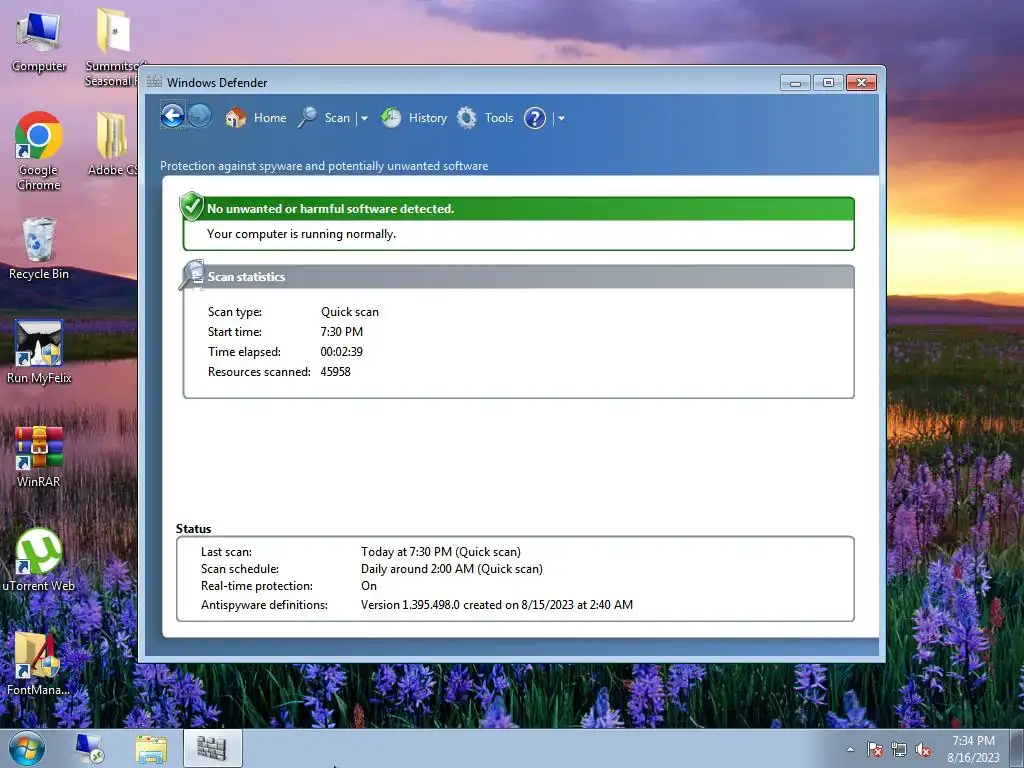This screenshot has width=1024, height=768.
Task: Click the 'Scan statistics' heading
Action: pyautogui.click(x=246, y=277)
